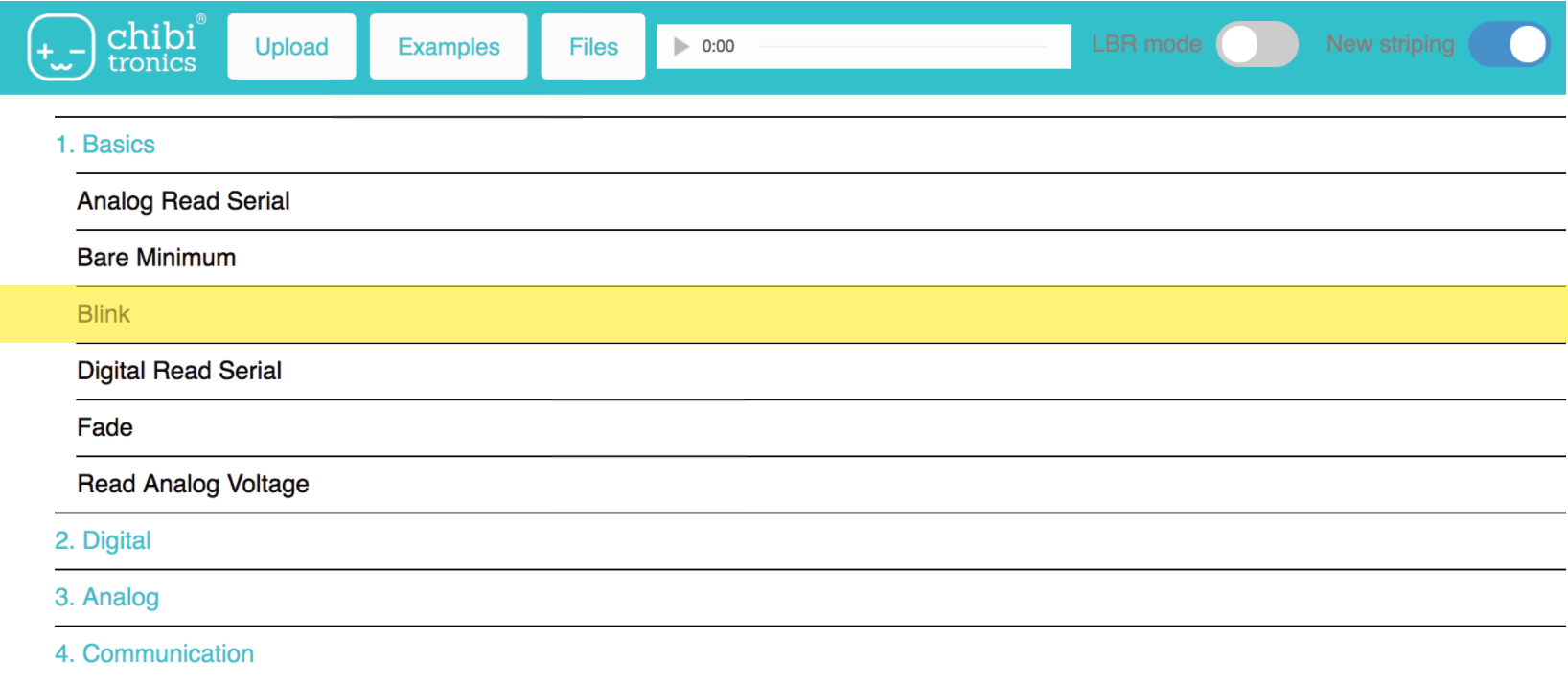Expand the 4. Communication category
Viewport: 1568px width, 684px height.
(154, 654)
